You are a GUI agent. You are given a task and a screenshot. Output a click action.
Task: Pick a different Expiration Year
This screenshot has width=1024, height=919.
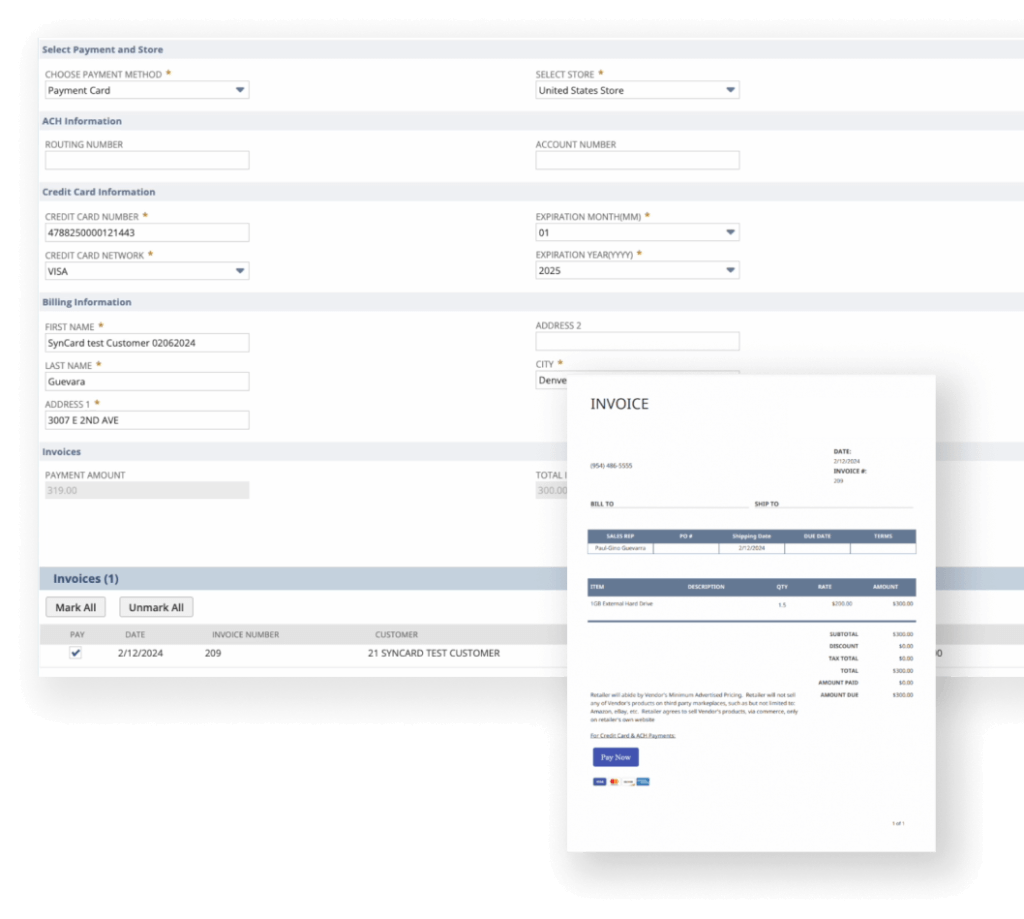pos(637,271)
